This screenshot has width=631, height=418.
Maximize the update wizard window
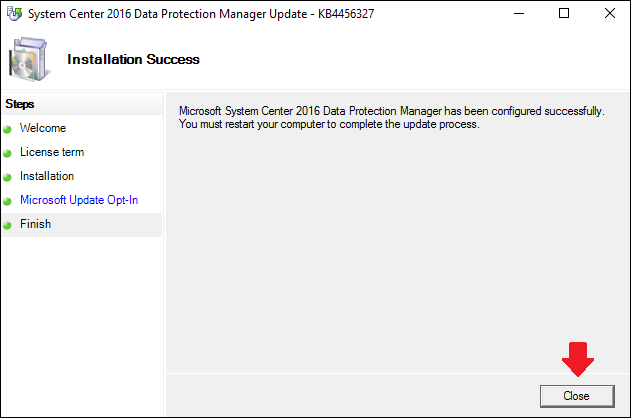[564, 13]
